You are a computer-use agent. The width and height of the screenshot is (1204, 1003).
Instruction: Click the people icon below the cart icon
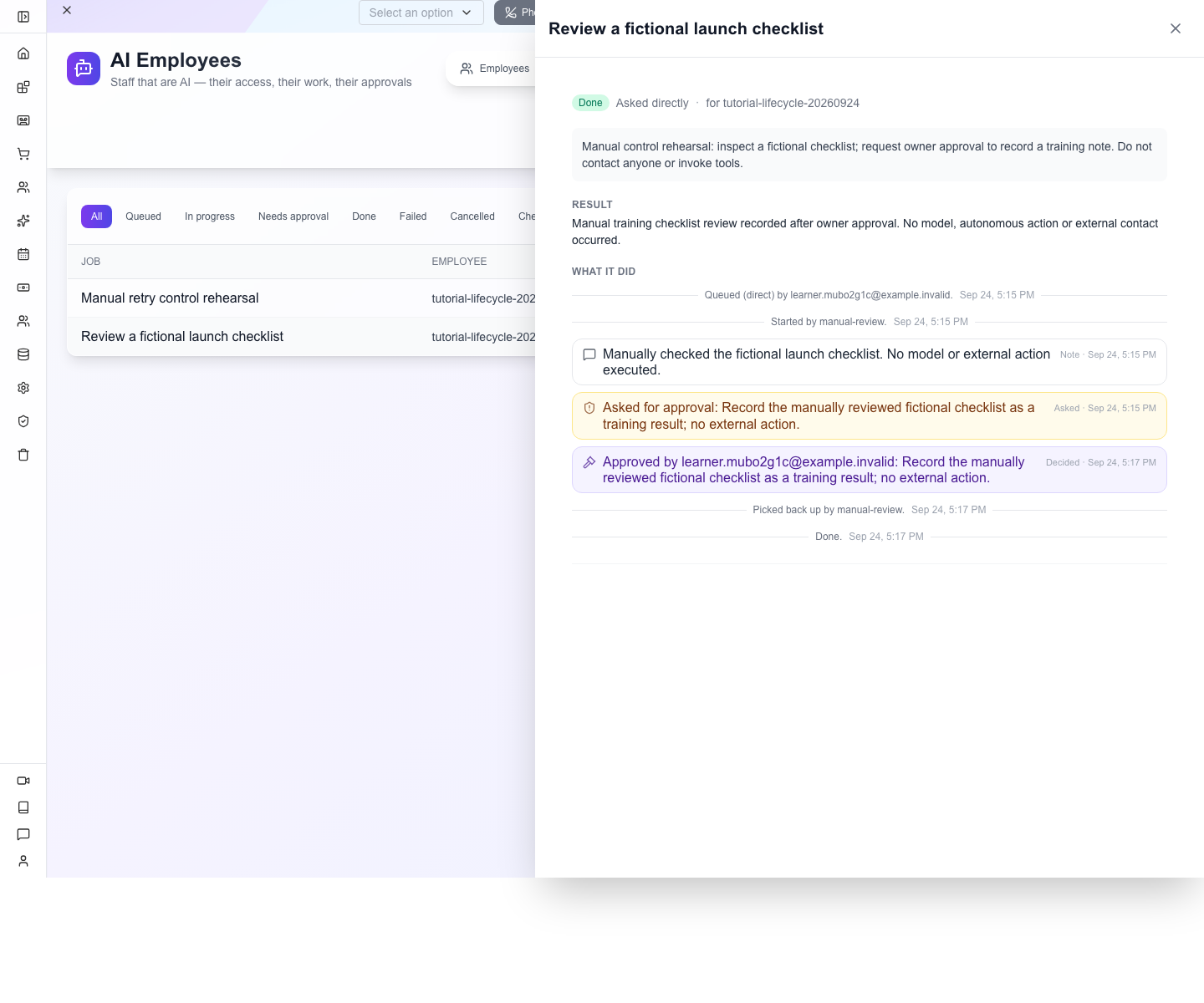pyautogui.click(x=23, y=187)
